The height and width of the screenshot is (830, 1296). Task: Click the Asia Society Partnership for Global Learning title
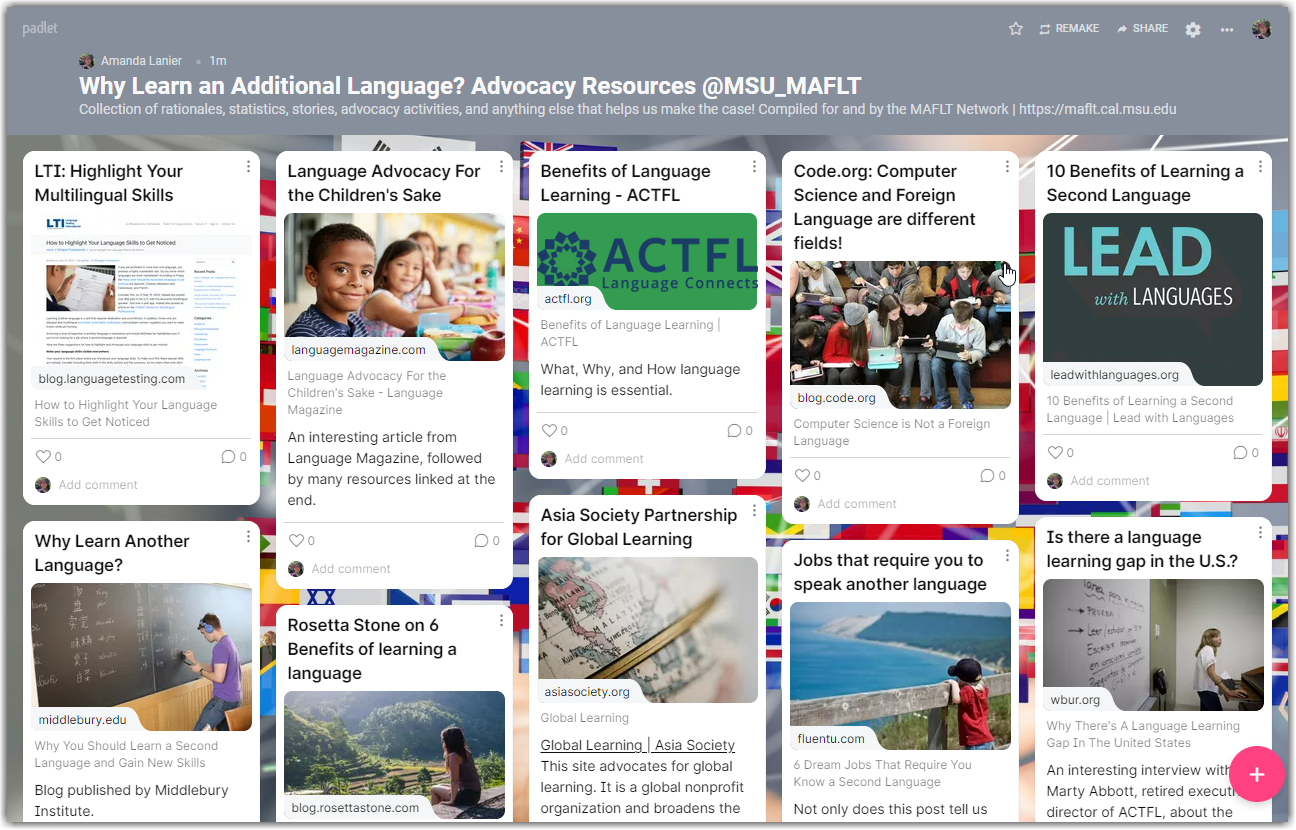pos(639,527)
